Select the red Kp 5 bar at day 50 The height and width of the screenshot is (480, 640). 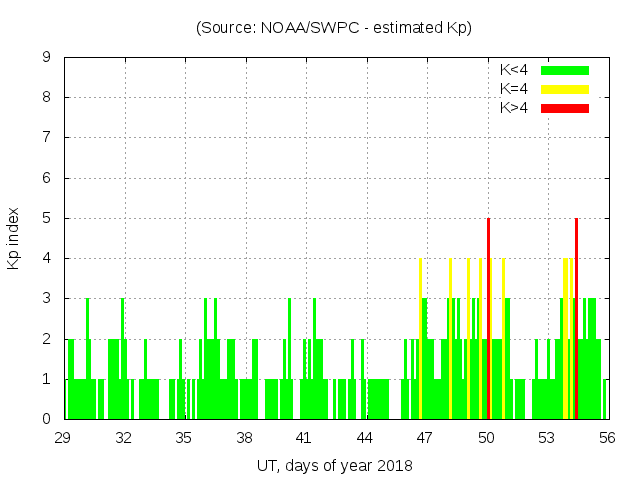click(x=488, y=318)
